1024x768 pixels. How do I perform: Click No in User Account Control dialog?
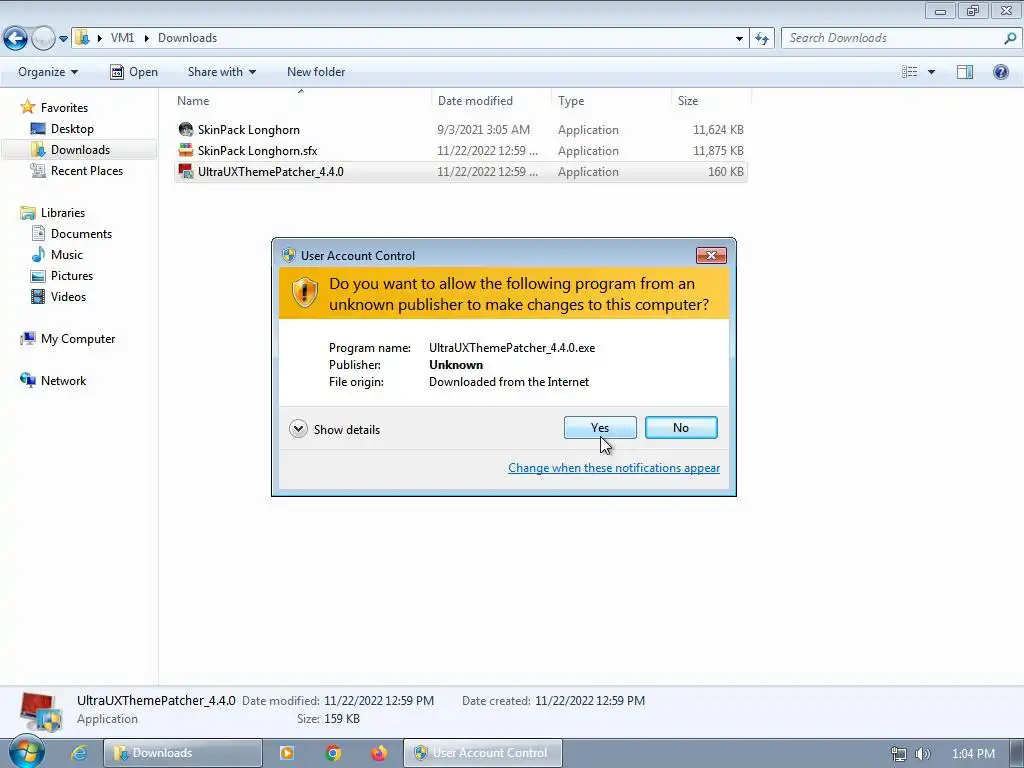click(680, 428)
